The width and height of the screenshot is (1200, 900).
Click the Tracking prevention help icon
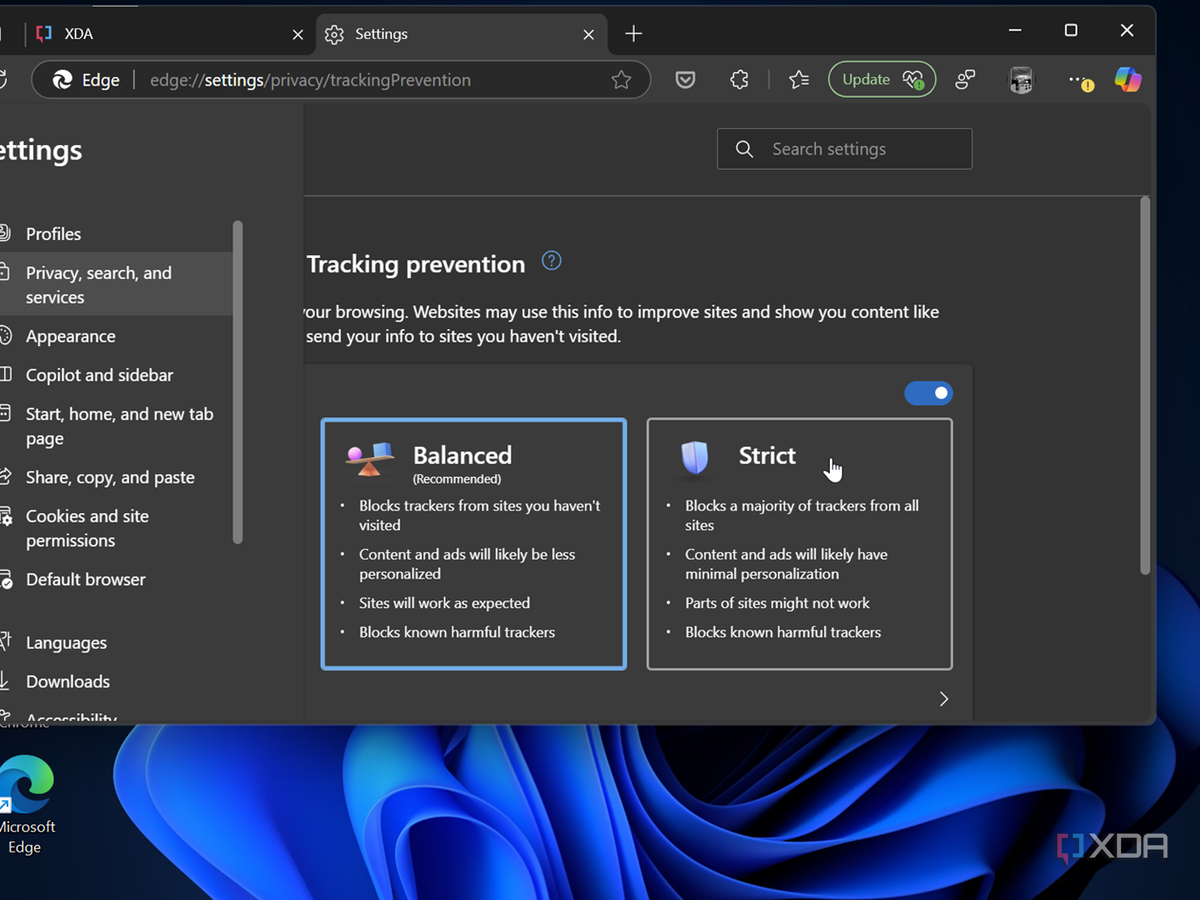click(x=551, y=261)
